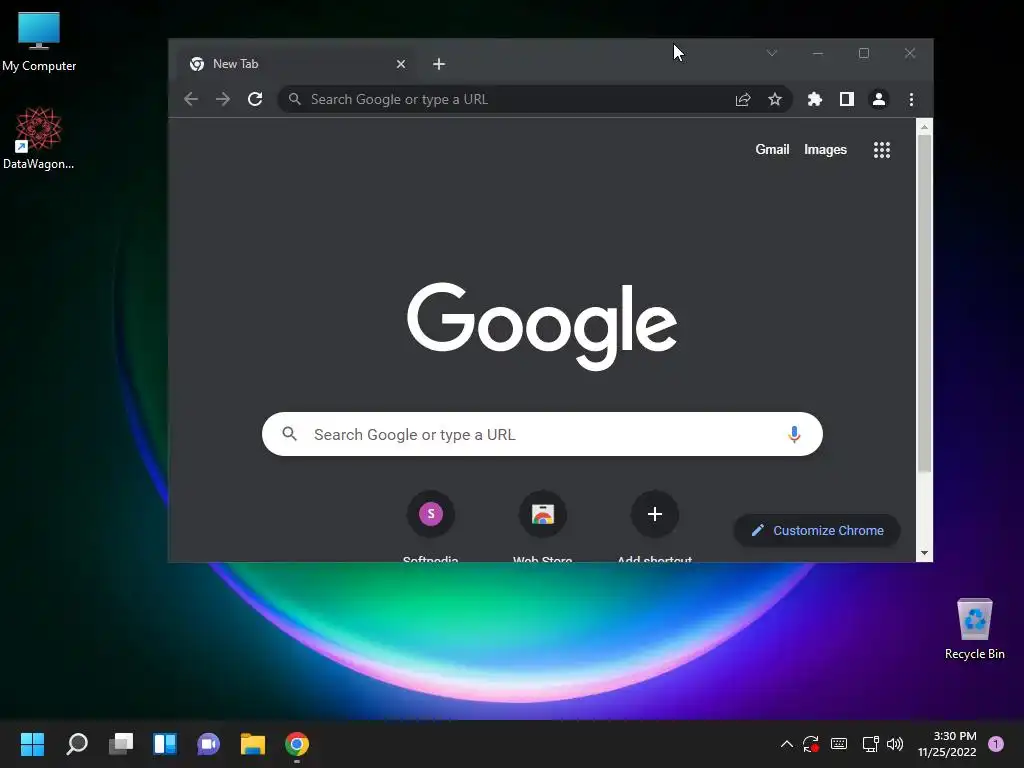Select the My Computer desktop icon
The height and width of the screenshot is (768, 1024).
coord(39,42)
